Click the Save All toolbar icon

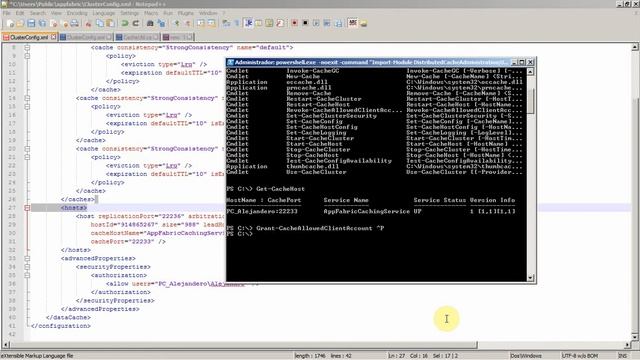(42, 23)
